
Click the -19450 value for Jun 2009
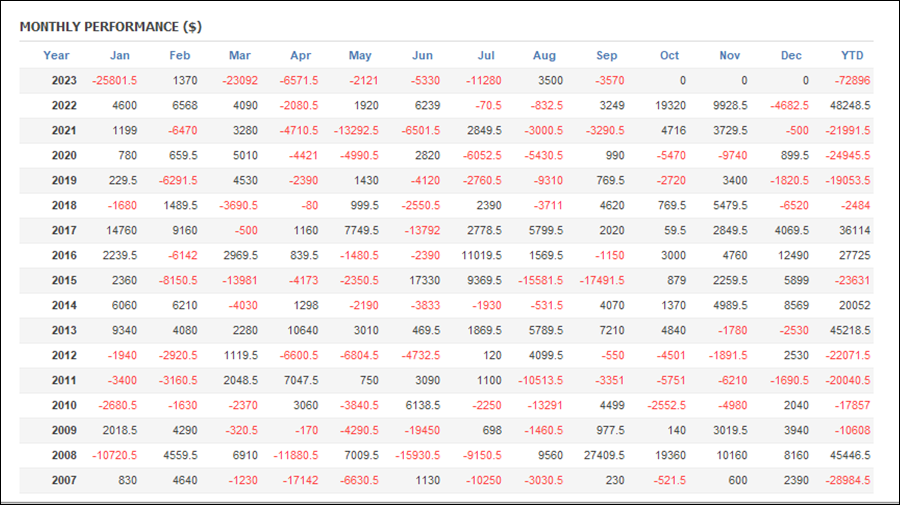[422, 430]
